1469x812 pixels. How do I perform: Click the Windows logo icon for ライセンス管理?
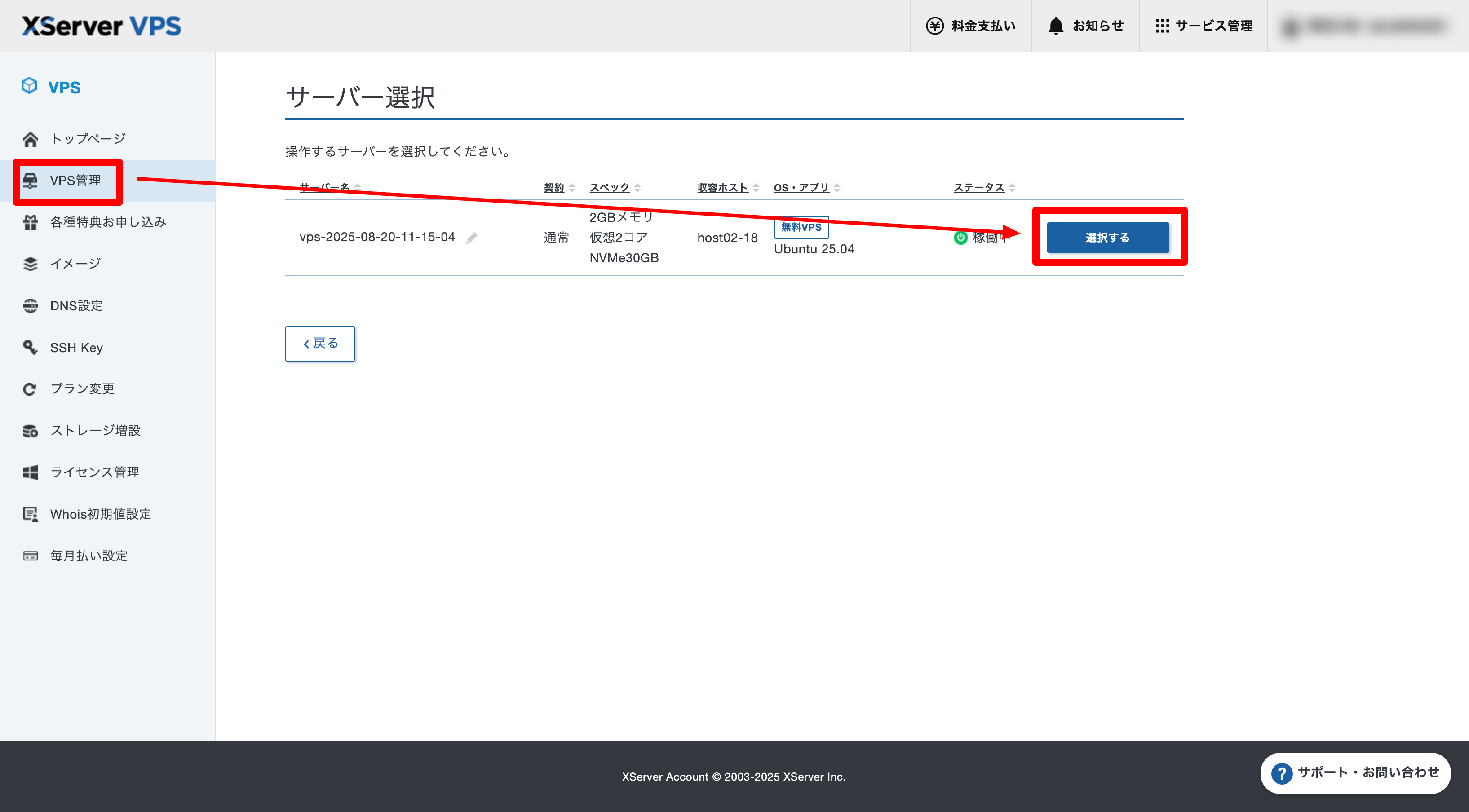(x=30, y=472)
